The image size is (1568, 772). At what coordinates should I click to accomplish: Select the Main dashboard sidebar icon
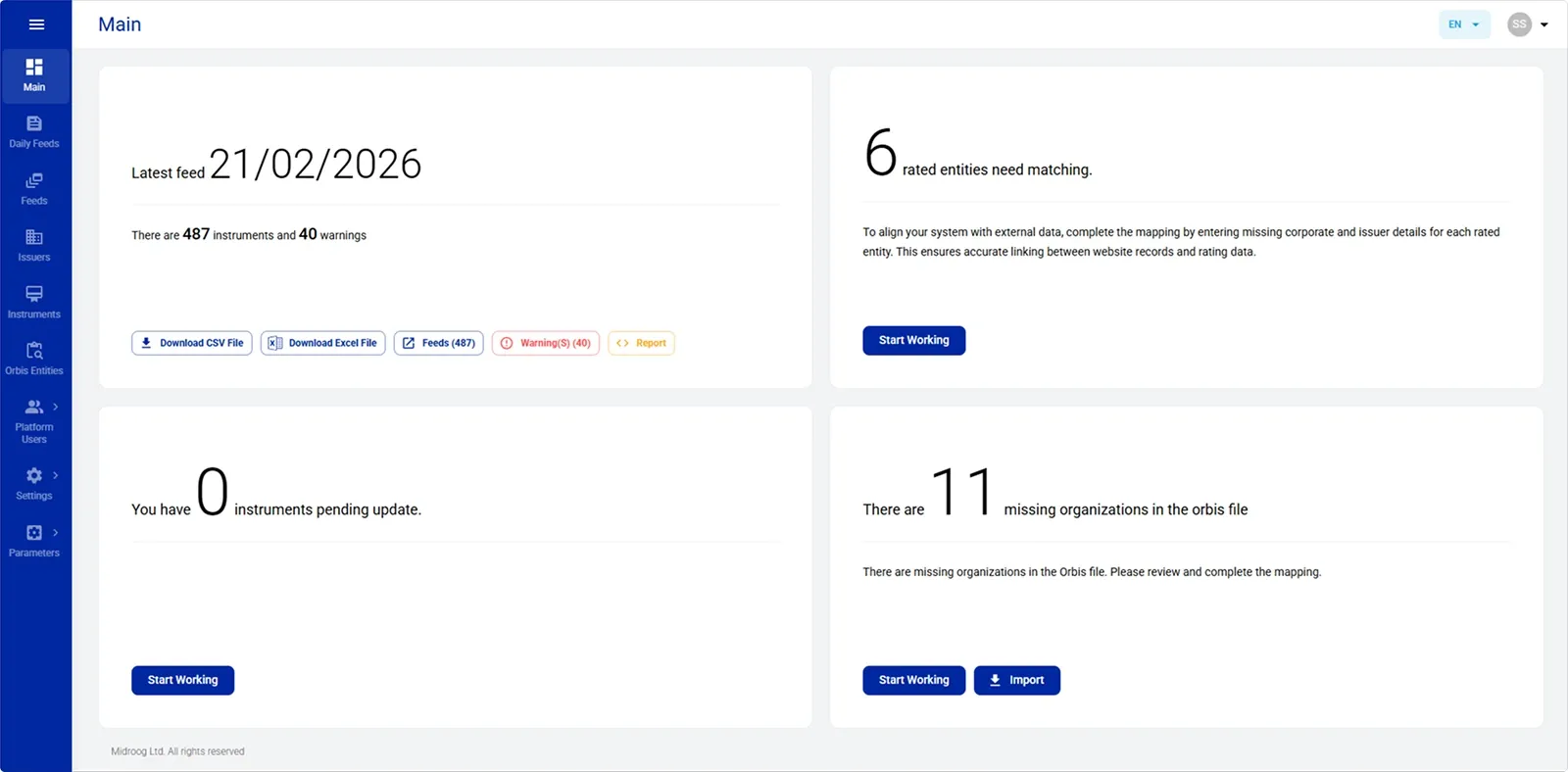pyautogui.click(x=34, y=75)
